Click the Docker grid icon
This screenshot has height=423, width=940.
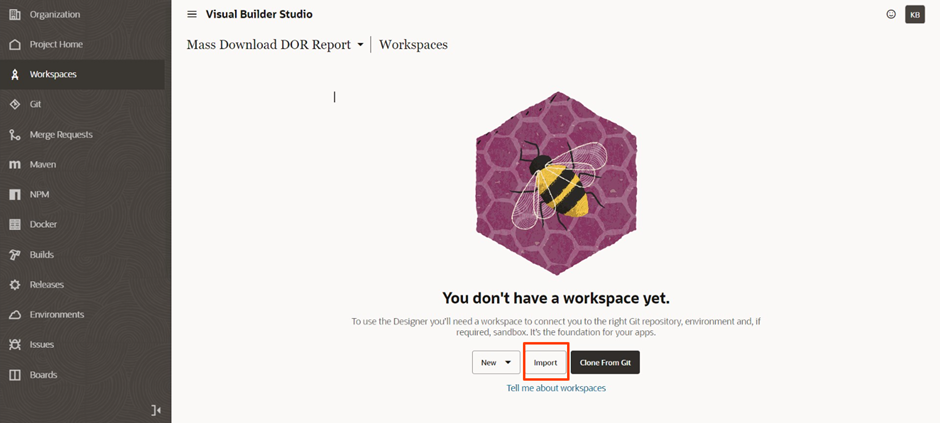coord(15,225)
